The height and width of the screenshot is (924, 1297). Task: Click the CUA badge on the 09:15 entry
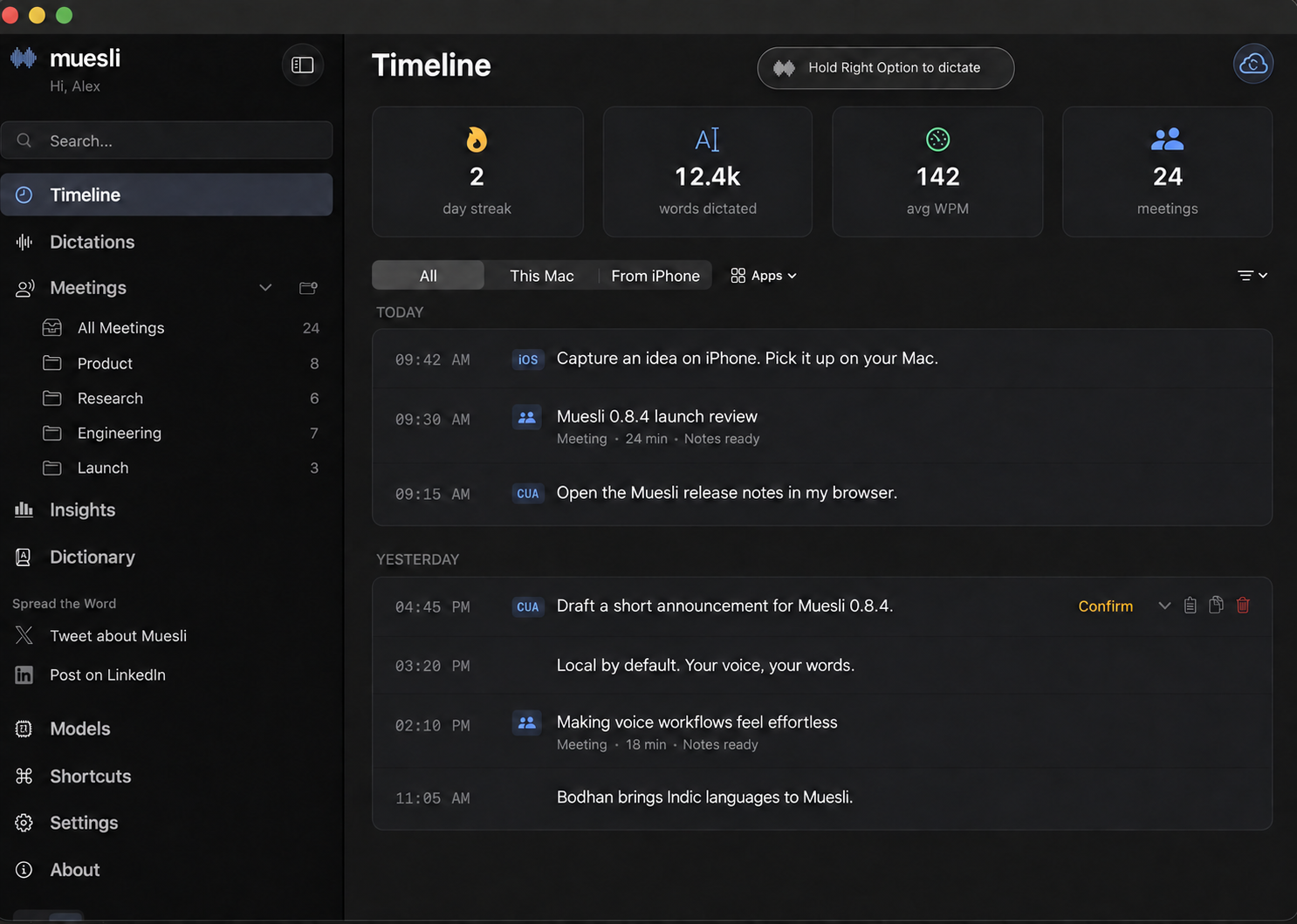coord(528,494)
